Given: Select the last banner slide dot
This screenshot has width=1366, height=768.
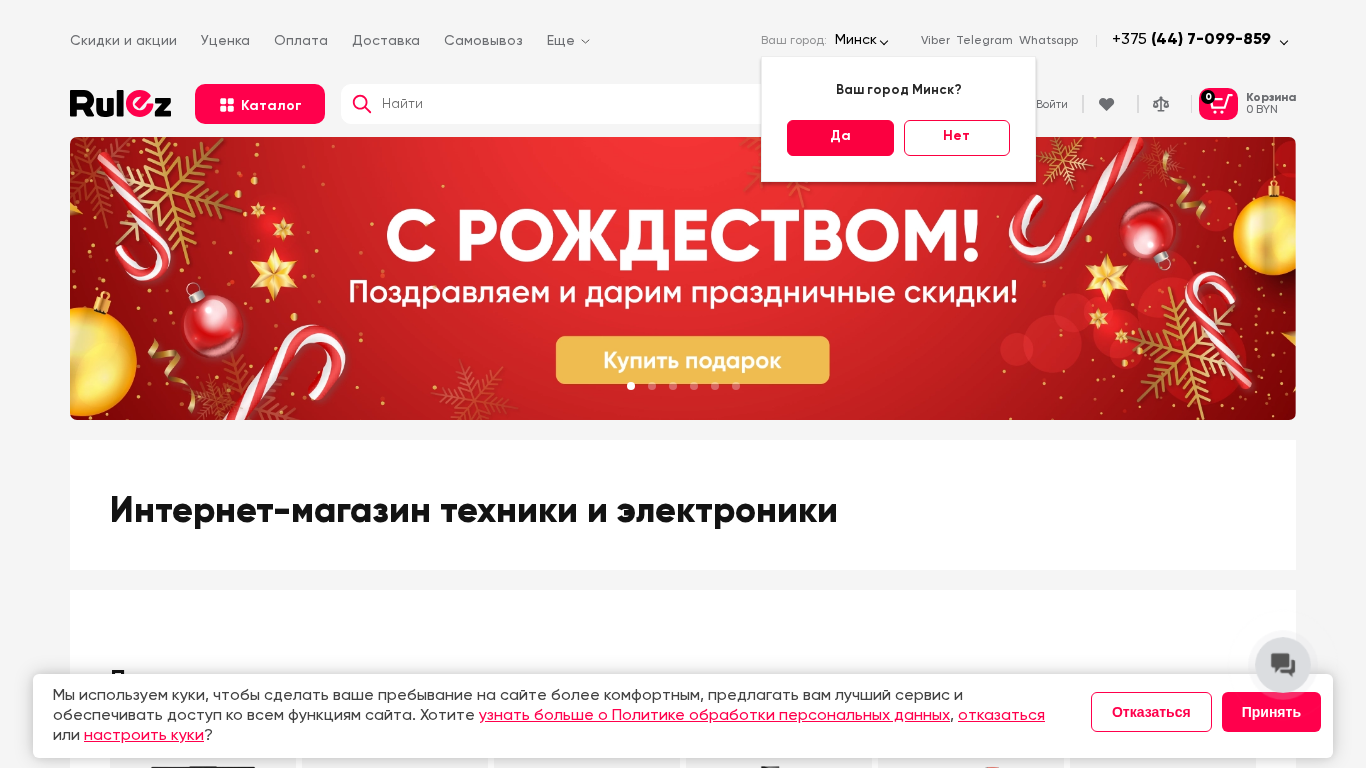Looking at the screenshot, I should click(736, 386).
